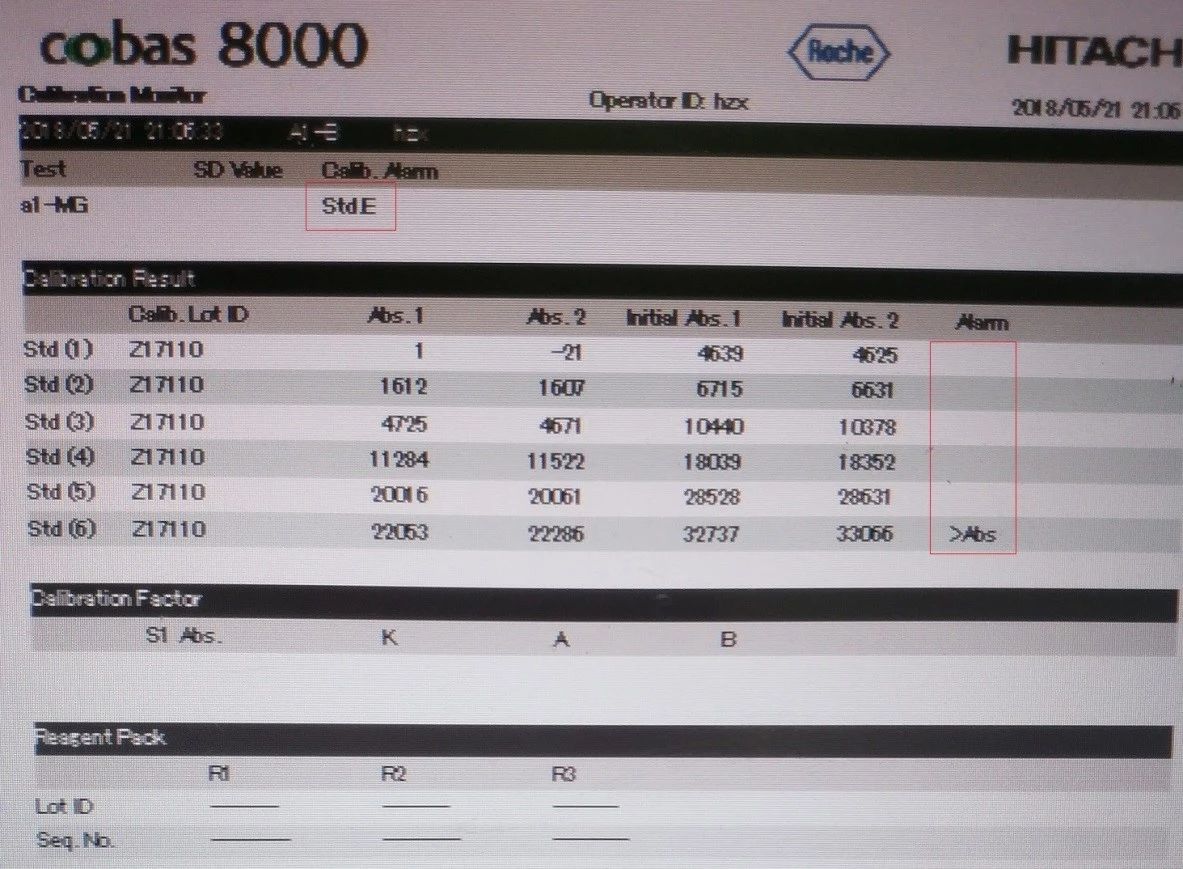Click the 11284 absorbance value
The width and height of the screenshot is (1183, 869).
(x=398, y=459)
